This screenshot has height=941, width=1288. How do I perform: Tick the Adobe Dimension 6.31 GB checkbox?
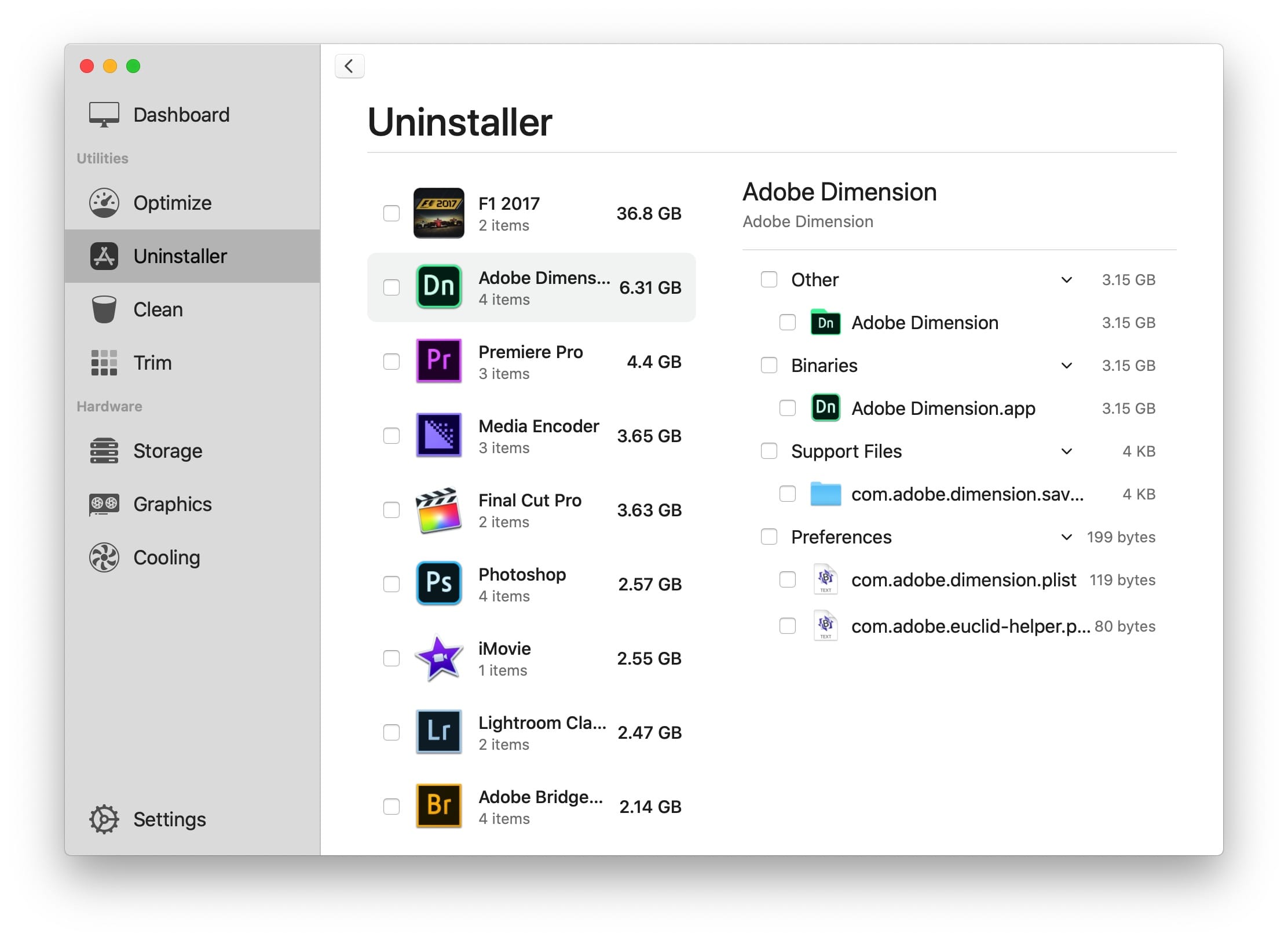point(391,287)
